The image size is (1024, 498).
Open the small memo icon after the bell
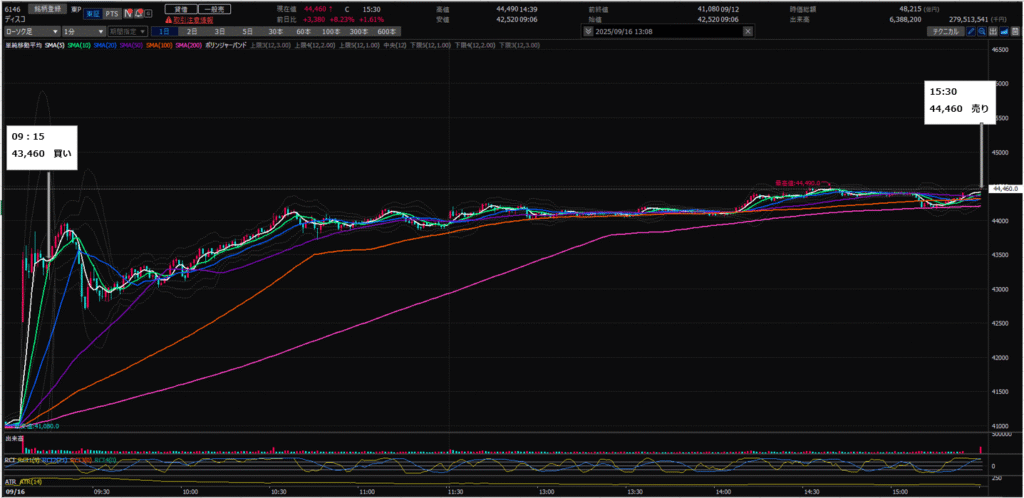(148, 13)
